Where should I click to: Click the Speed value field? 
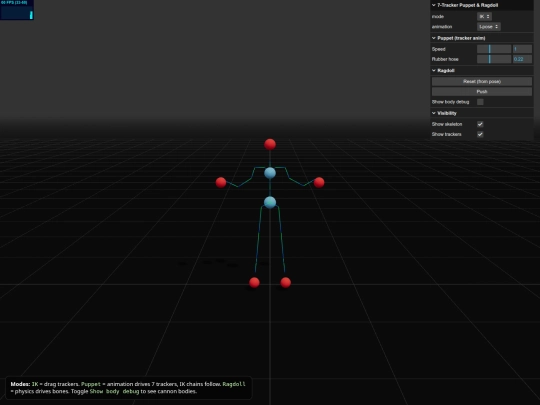point(522,49)
